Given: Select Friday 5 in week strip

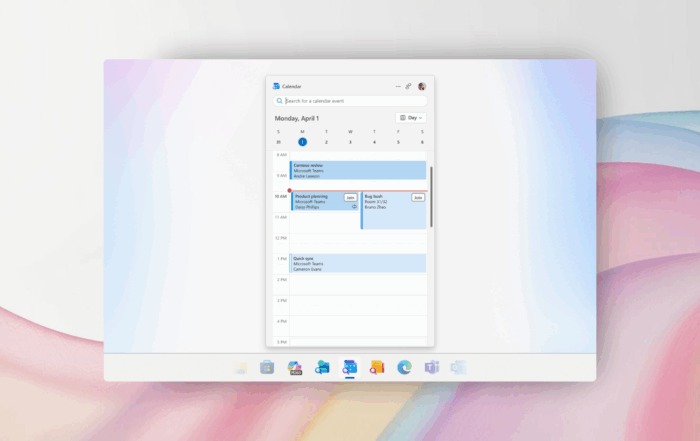Looking at the screenshot, I should point(398,142).
